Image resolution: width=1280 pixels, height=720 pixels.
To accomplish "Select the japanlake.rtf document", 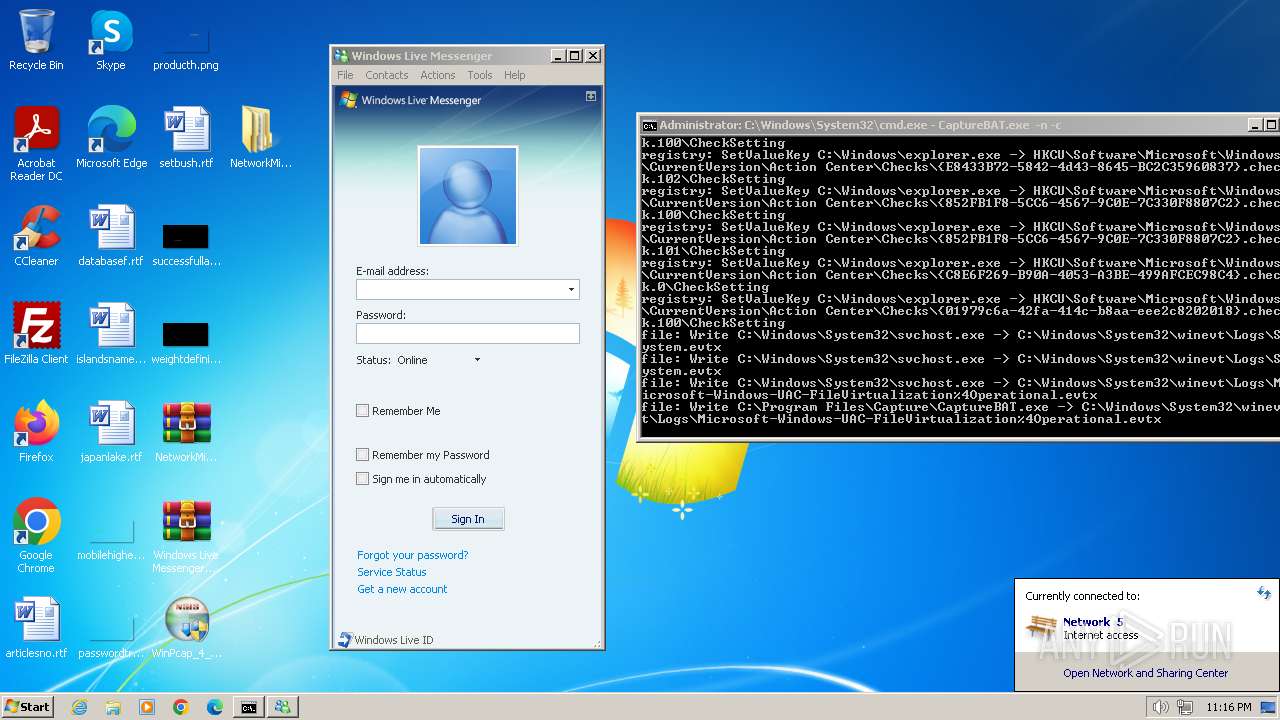I will [111, 432].
